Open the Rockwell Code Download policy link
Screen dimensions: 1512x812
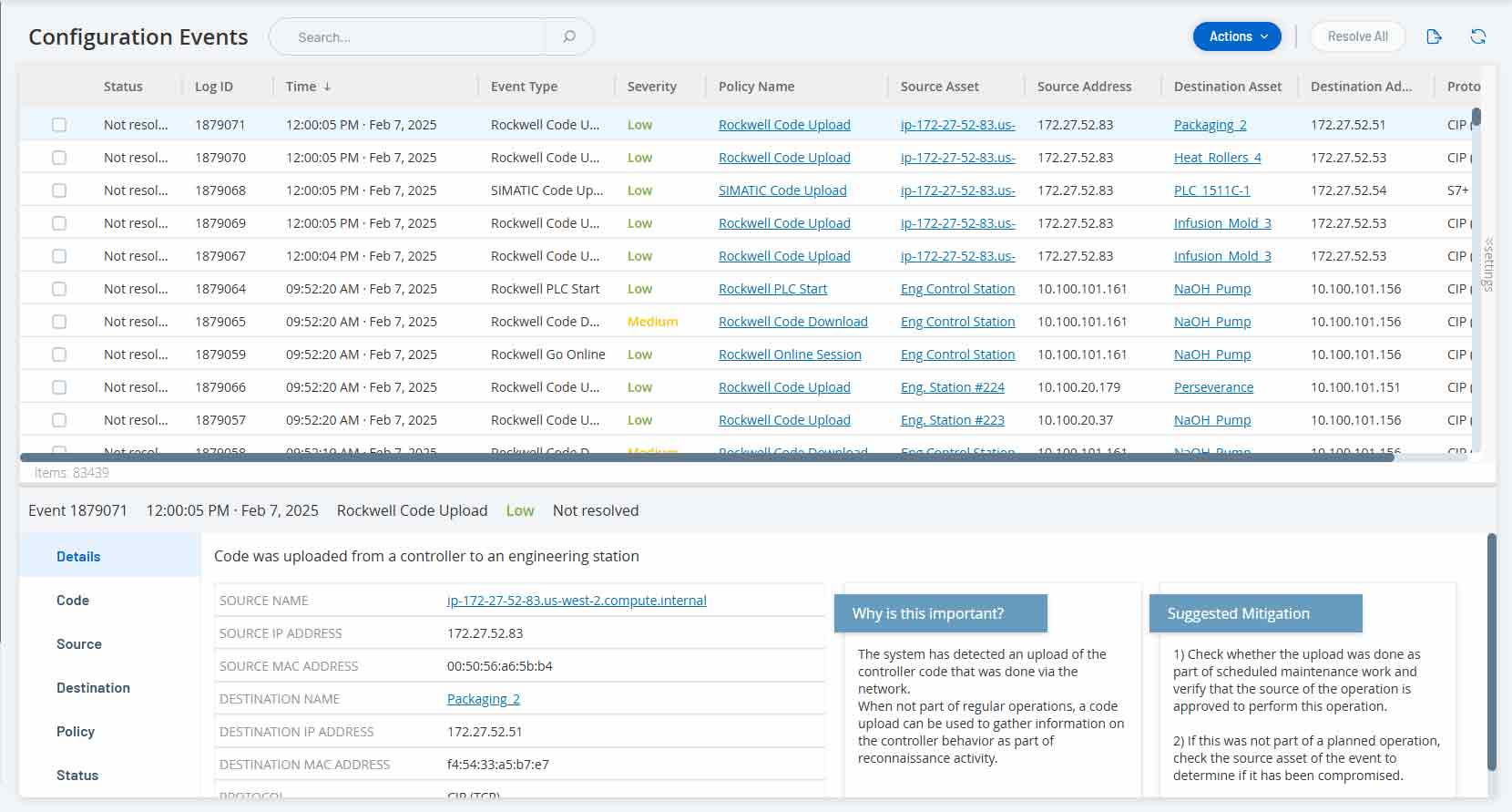pyautogui.click(x=792, y=322)
